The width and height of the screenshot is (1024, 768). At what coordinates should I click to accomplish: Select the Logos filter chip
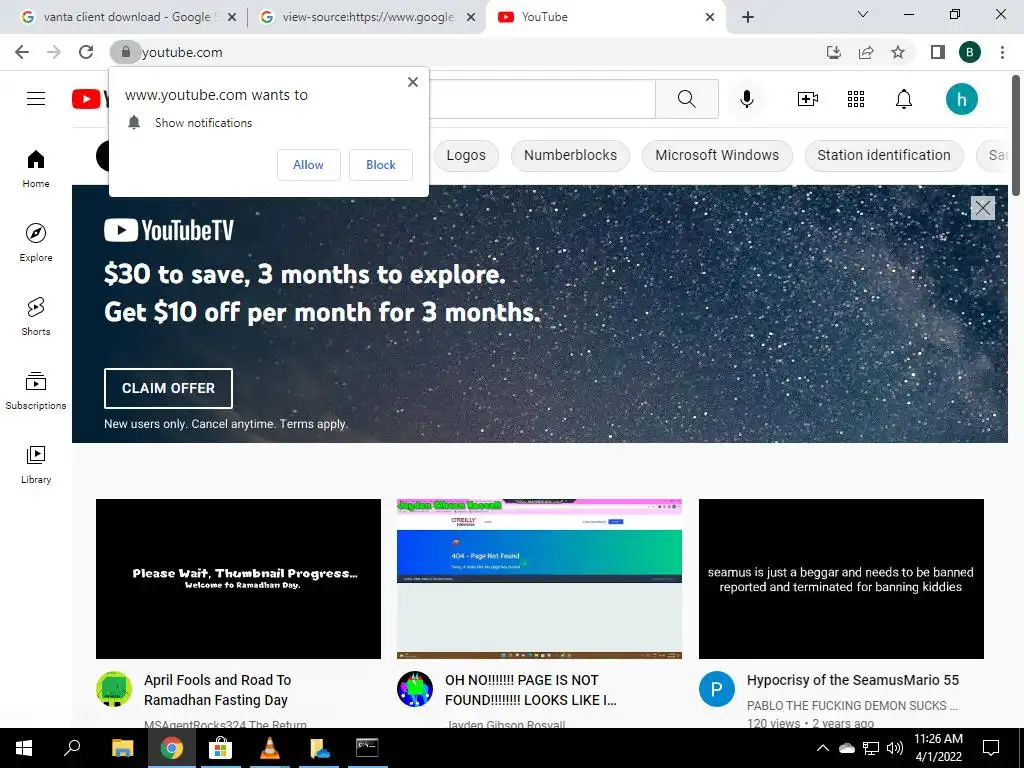[x=466, y=155]
